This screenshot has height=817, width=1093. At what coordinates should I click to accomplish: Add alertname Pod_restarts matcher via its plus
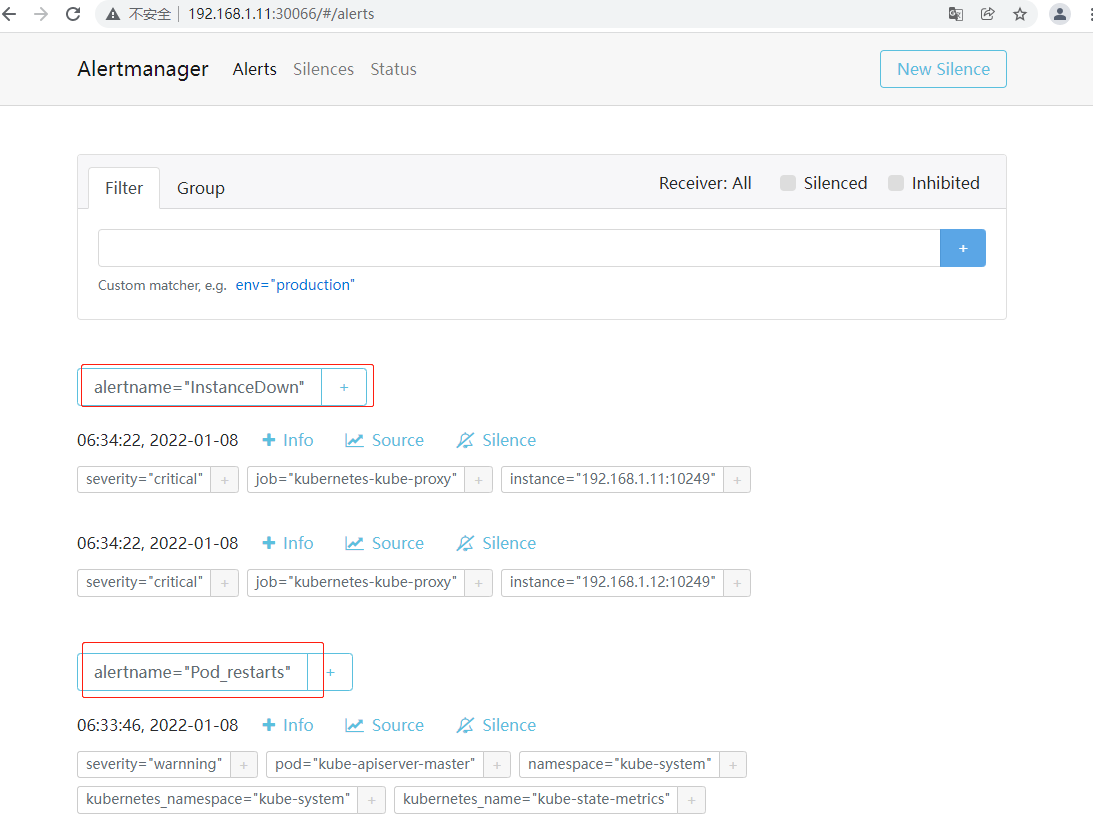[x=330, y=673]
